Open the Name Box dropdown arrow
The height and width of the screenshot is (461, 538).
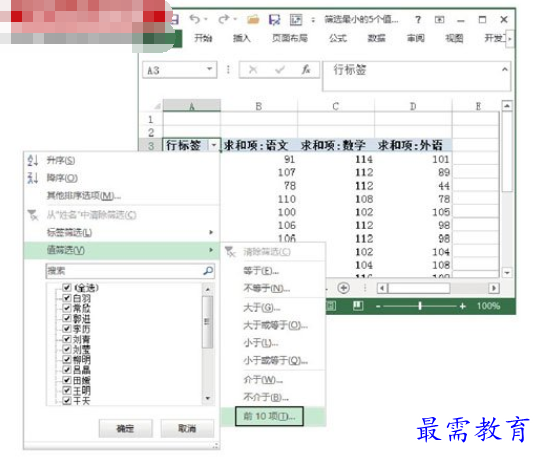(x=209, y=69)
